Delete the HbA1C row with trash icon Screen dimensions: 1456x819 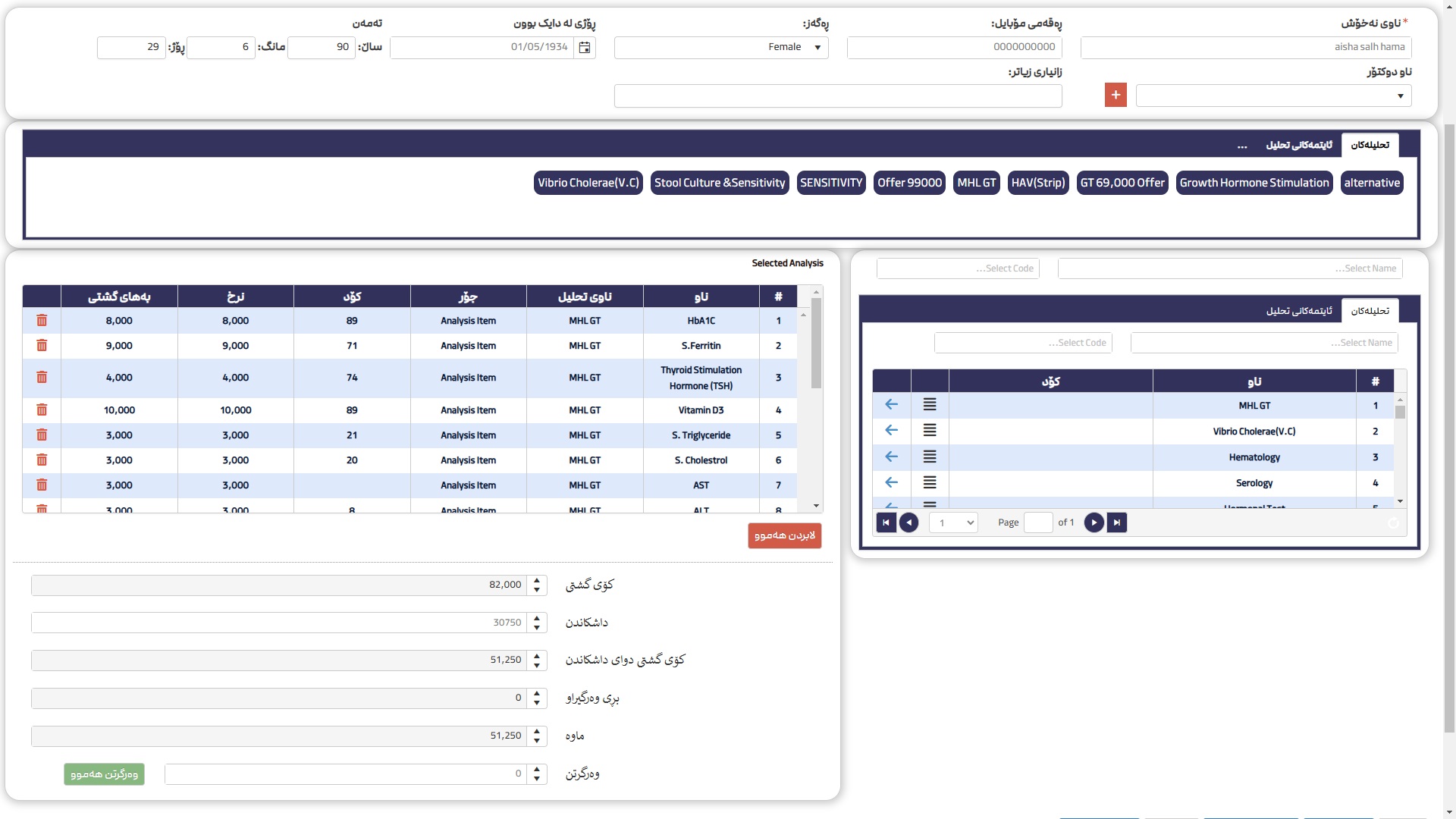point(42,321)
